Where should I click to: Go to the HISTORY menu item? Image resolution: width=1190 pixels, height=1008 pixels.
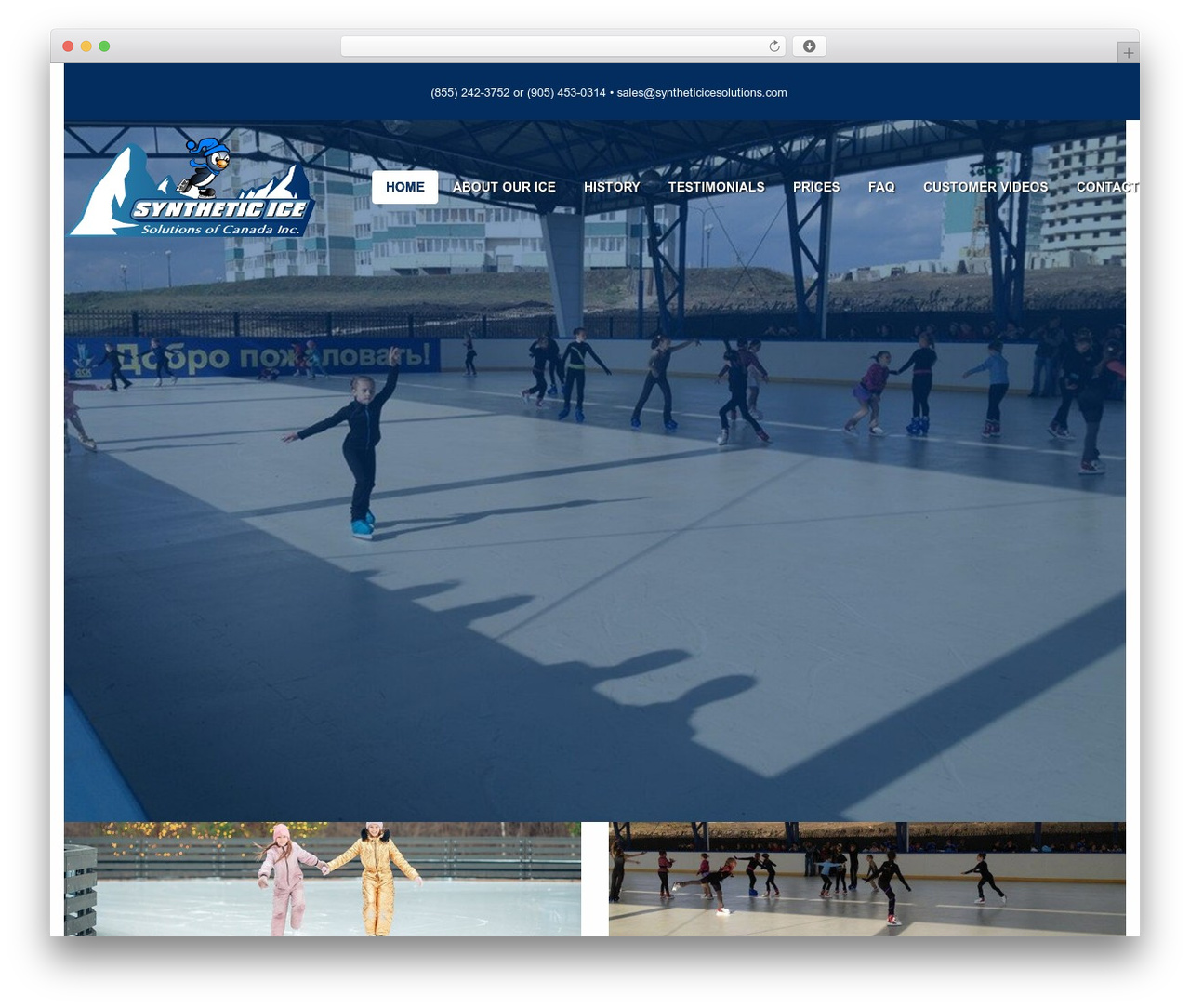coord(612,187)
